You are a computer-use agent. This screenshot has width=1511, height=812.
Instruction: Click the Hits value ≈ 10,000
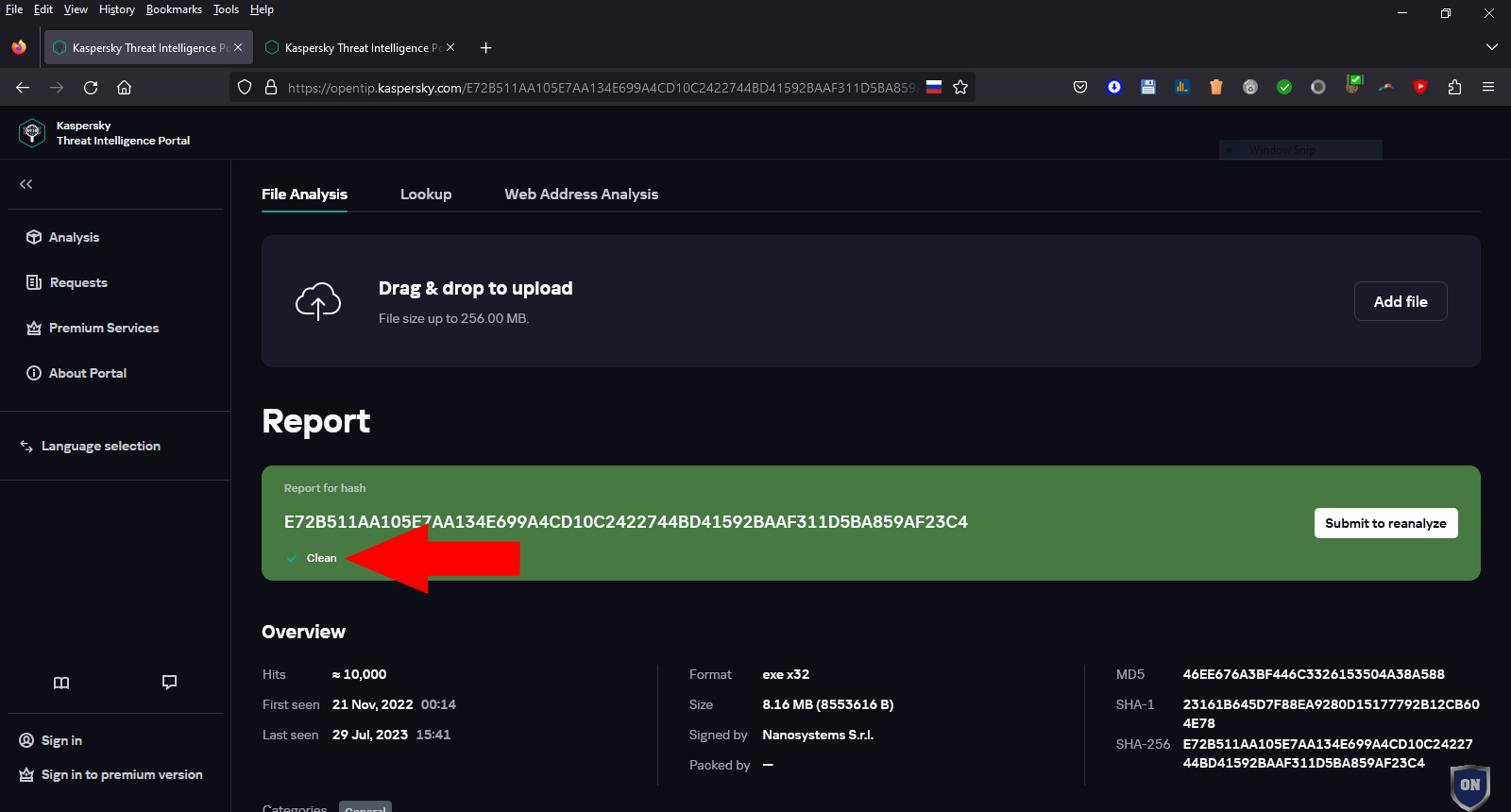[359, 674]
